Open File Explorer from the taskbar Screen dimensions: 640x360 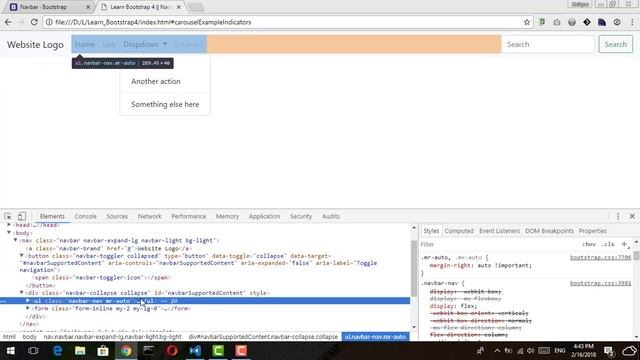click(x=80, y=351)
